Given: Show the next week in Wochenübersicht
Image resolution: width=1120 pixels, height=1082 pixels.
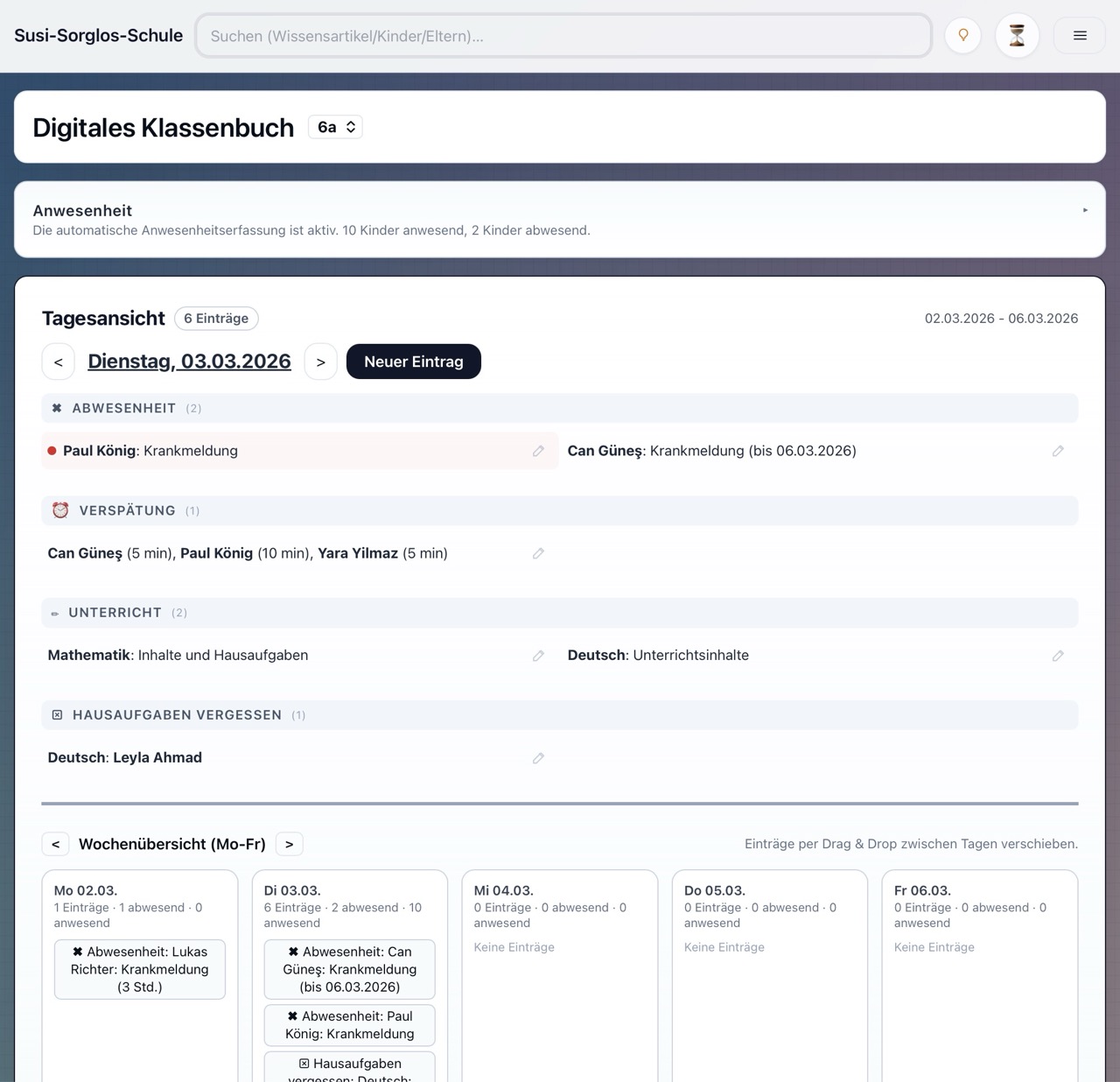Looking at the screenshot, I should pos(289,844).
